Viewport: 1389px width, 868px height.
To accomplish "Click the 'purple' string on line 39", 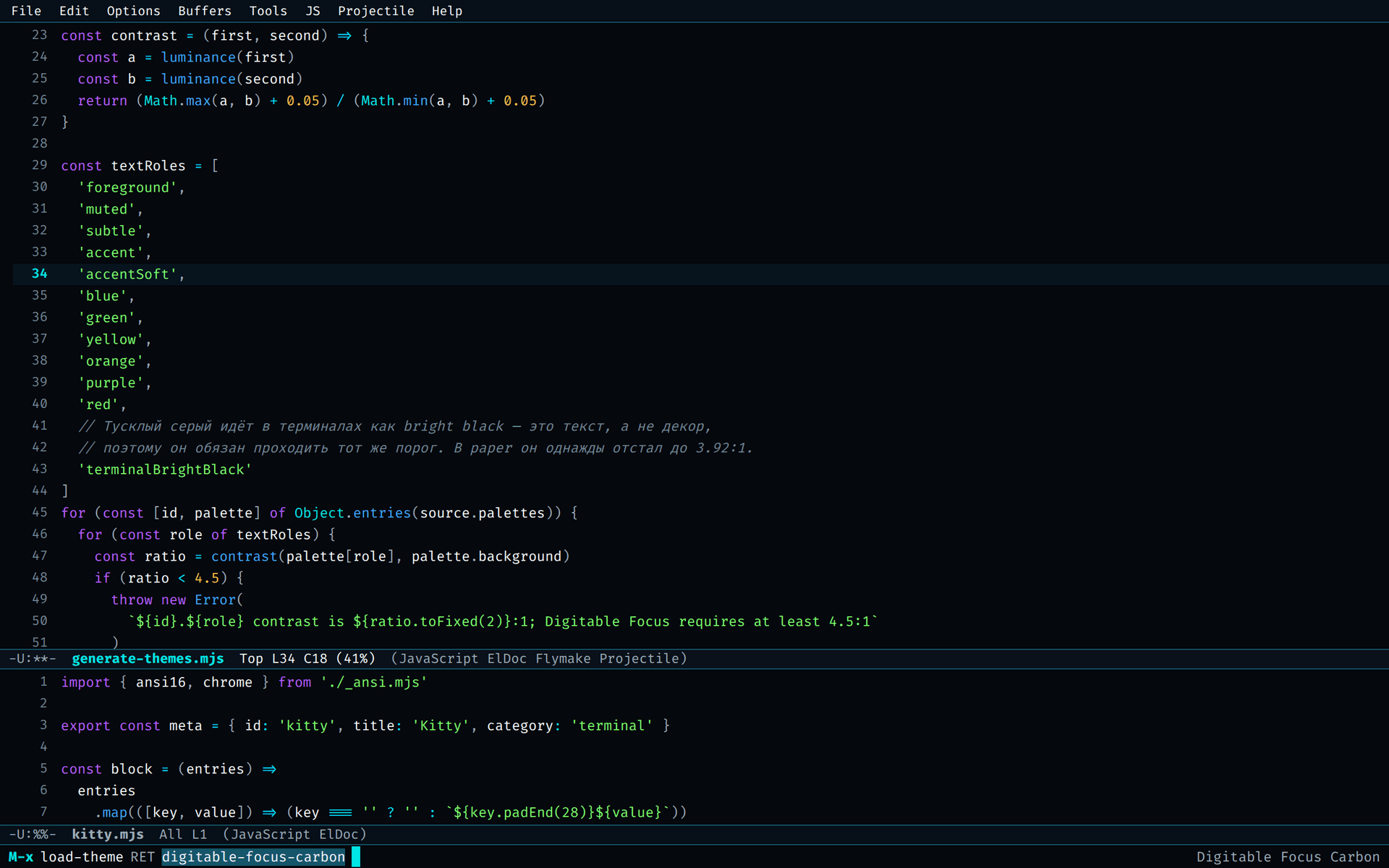I will pyautogui.click(x=111, y=383).
